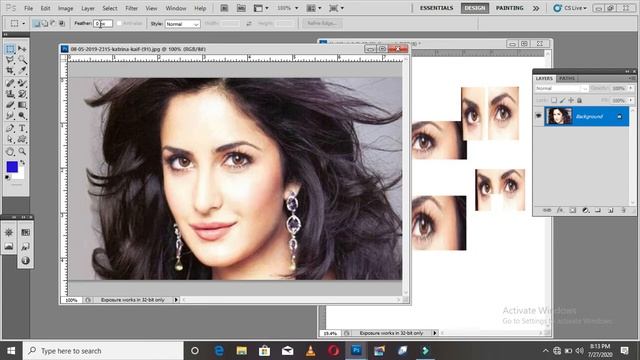
Task: Select the Eyedropper tool
Action: point(22,71)
